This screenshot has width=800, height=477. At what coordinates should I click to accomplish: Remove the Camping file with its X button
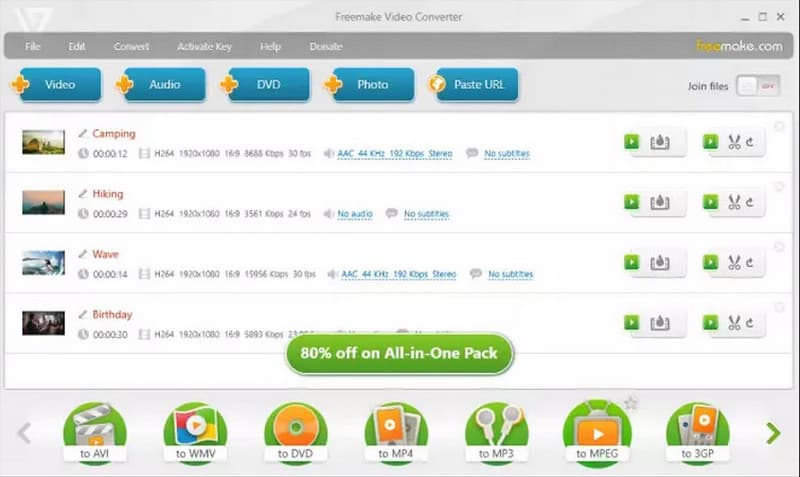click(779, 126)
